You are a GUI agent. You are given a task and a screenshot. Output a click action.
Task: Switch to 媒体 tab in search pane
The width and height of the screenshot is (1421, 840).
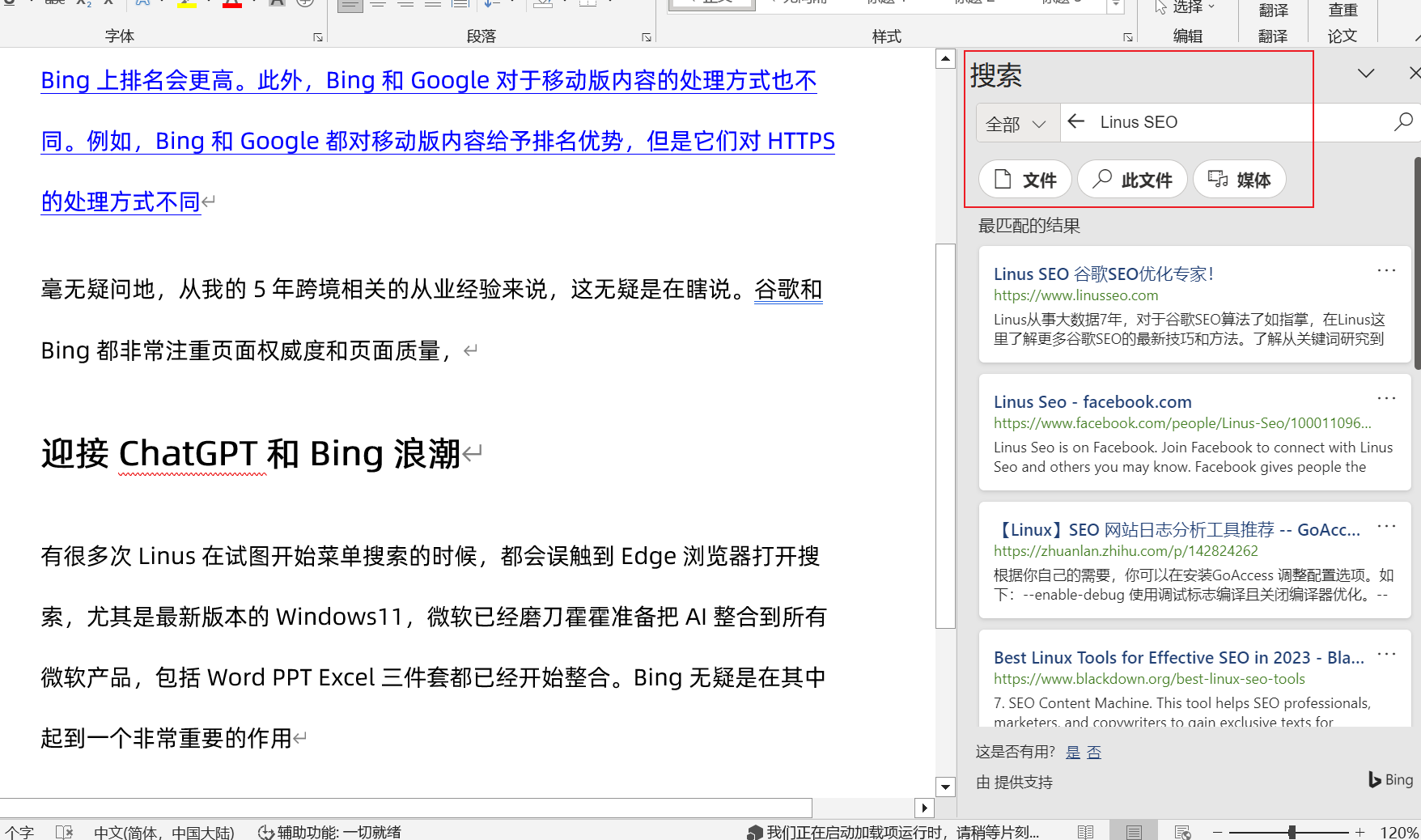(1239, 179)
